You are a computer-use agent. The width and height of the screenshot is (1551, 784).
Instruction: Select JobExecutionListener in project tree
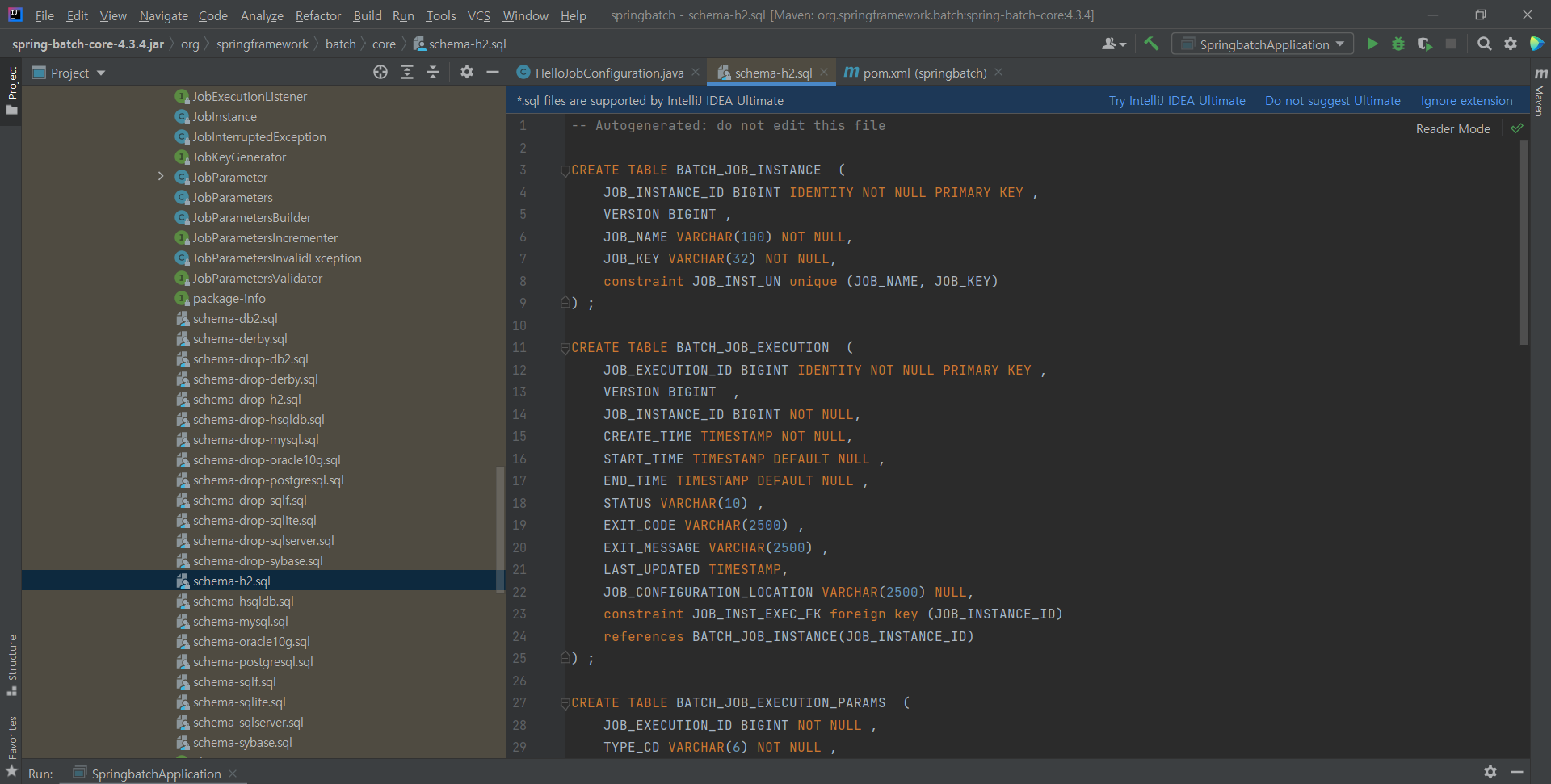(x=249, y=97)
